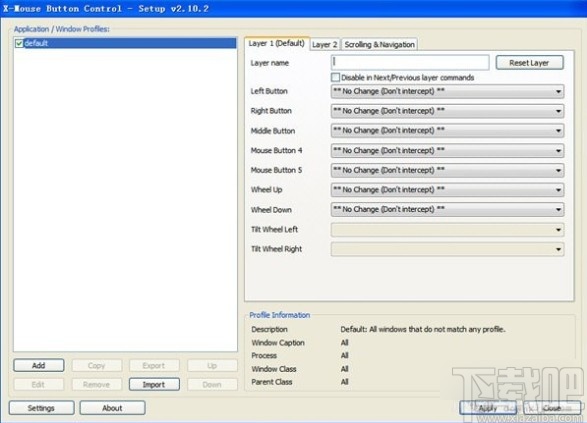Click the Add profile button
Image resolution: width=587 pixels, height=423 pixels.
point(39,365)
